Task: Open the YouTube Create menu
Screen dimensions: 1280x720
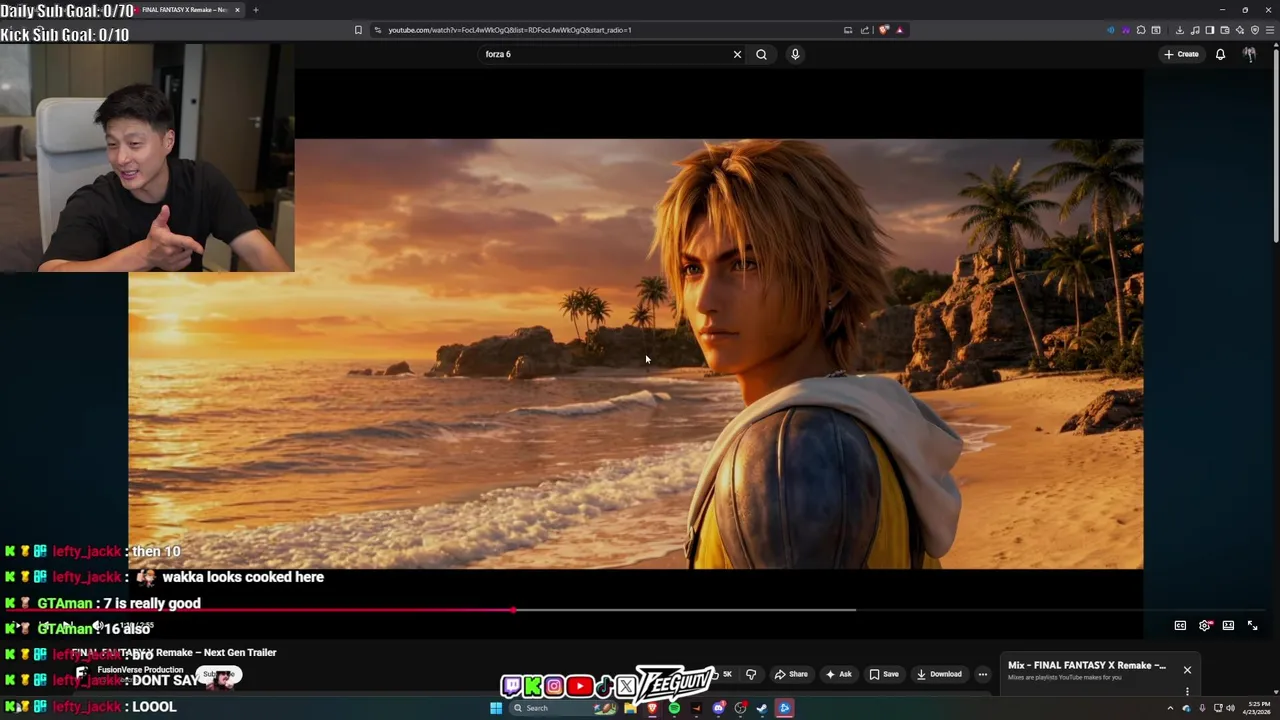Action: 1181,54
